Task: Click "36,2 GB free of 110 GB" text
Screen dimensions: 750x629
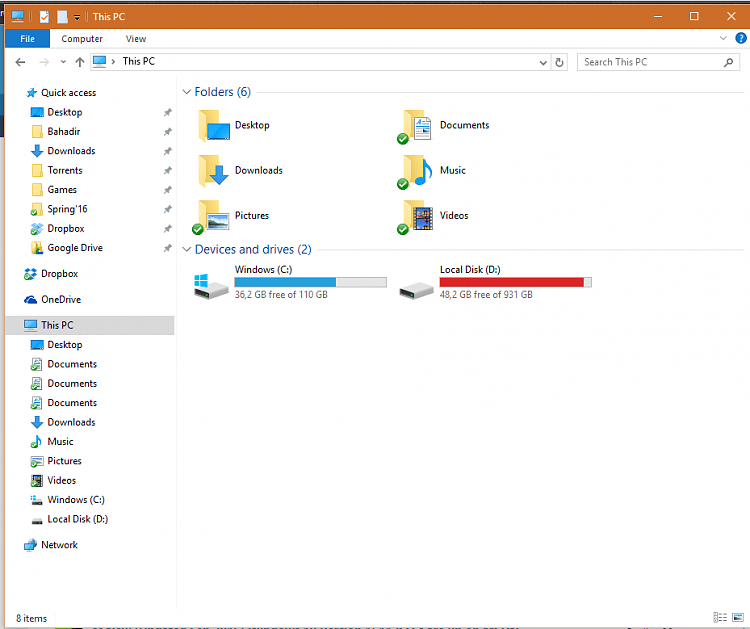Action: 281,295
